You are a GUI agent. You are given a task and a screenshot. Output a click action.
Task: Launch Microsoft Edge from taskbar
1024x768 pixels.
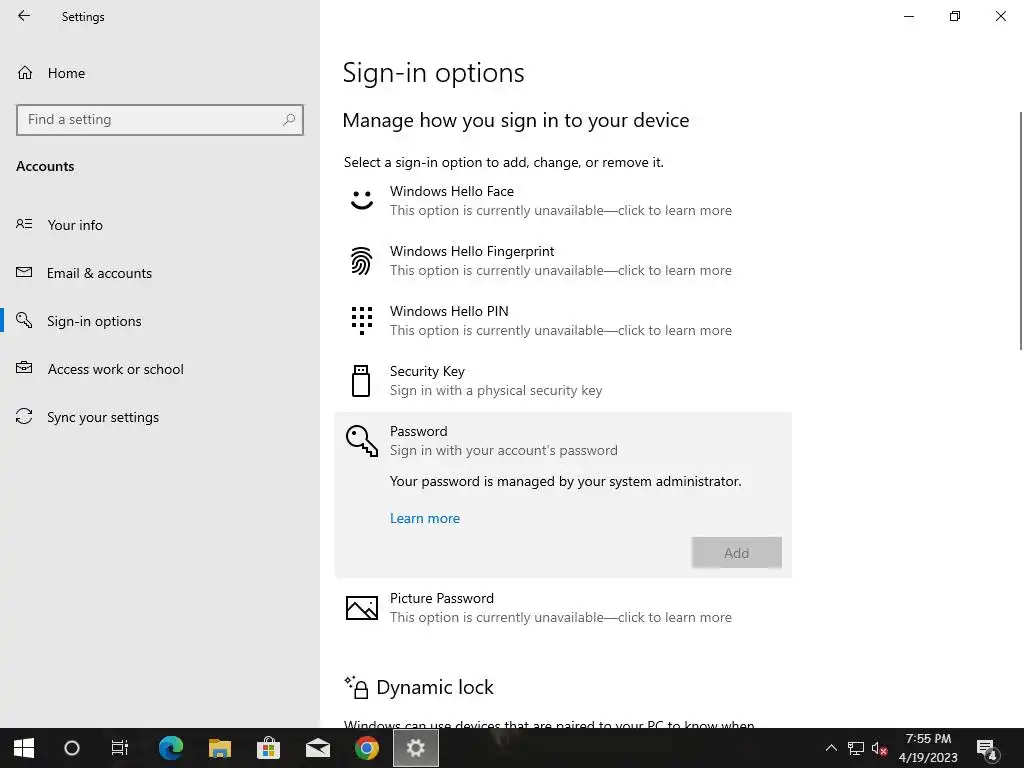click(x=171, y=748)
